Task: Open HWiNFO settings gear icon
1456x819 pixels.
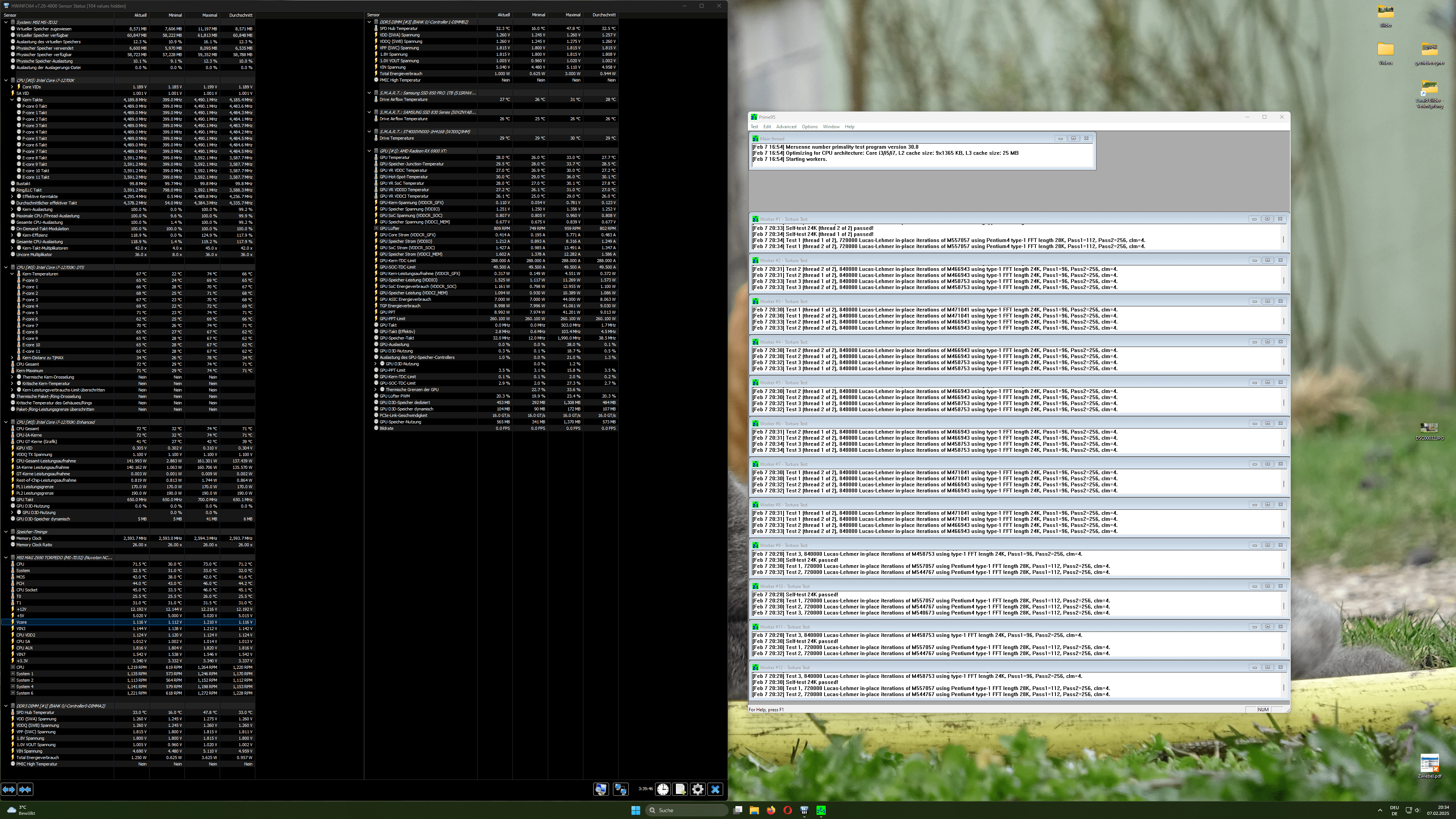Action: pyautogui.click(x=697, y=789)
